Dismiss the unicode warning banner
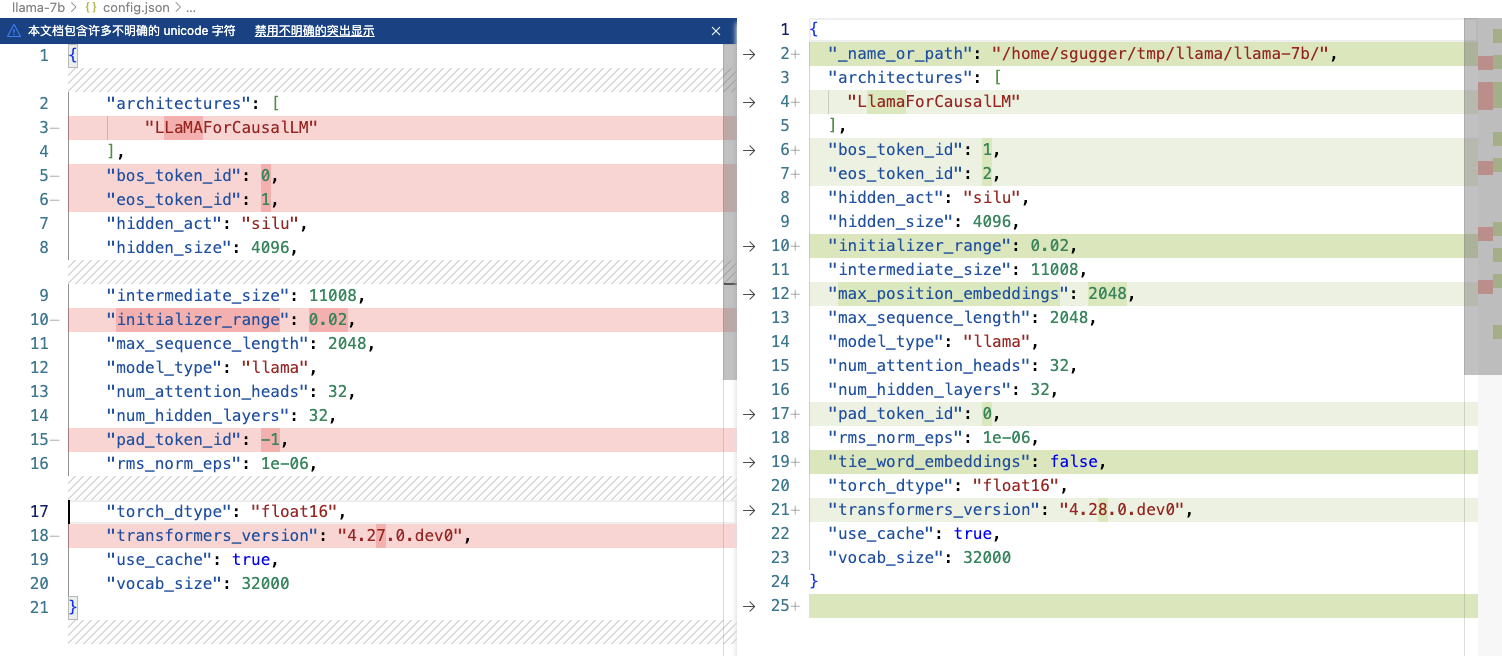The width and height of the screenshot is (1502, 656). pos(716,31)
